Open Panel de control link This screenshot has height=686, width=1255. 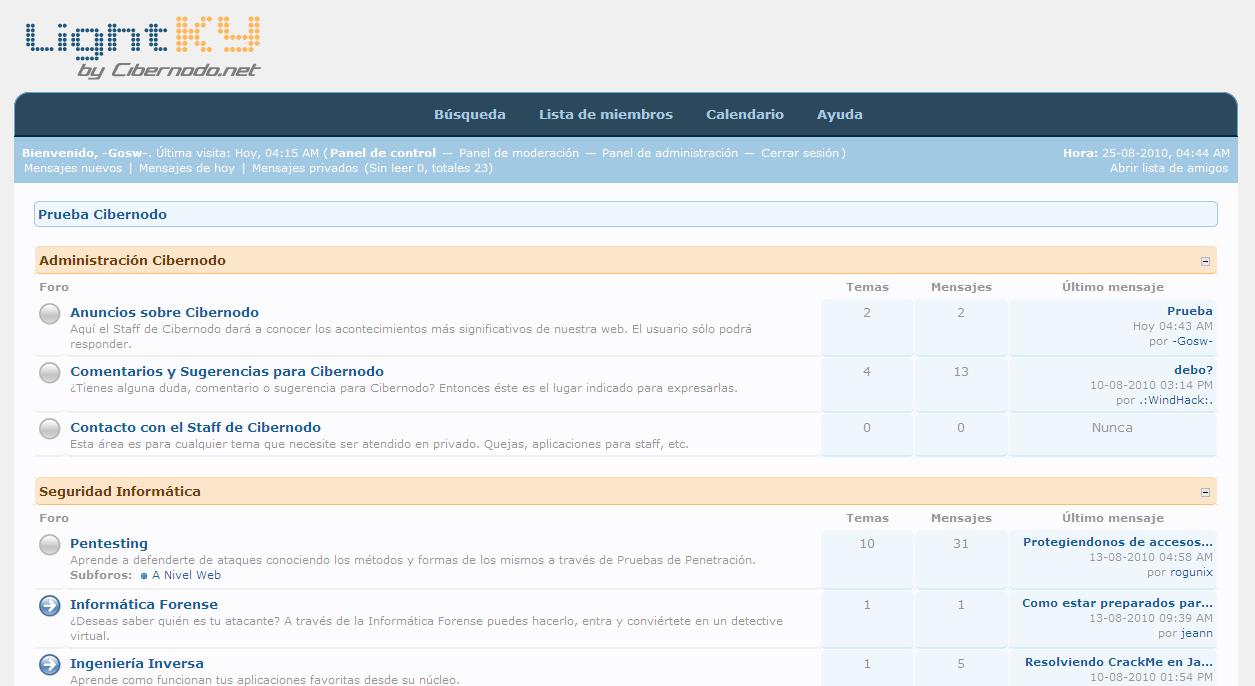pyautogui.click(x=383, y=153)
